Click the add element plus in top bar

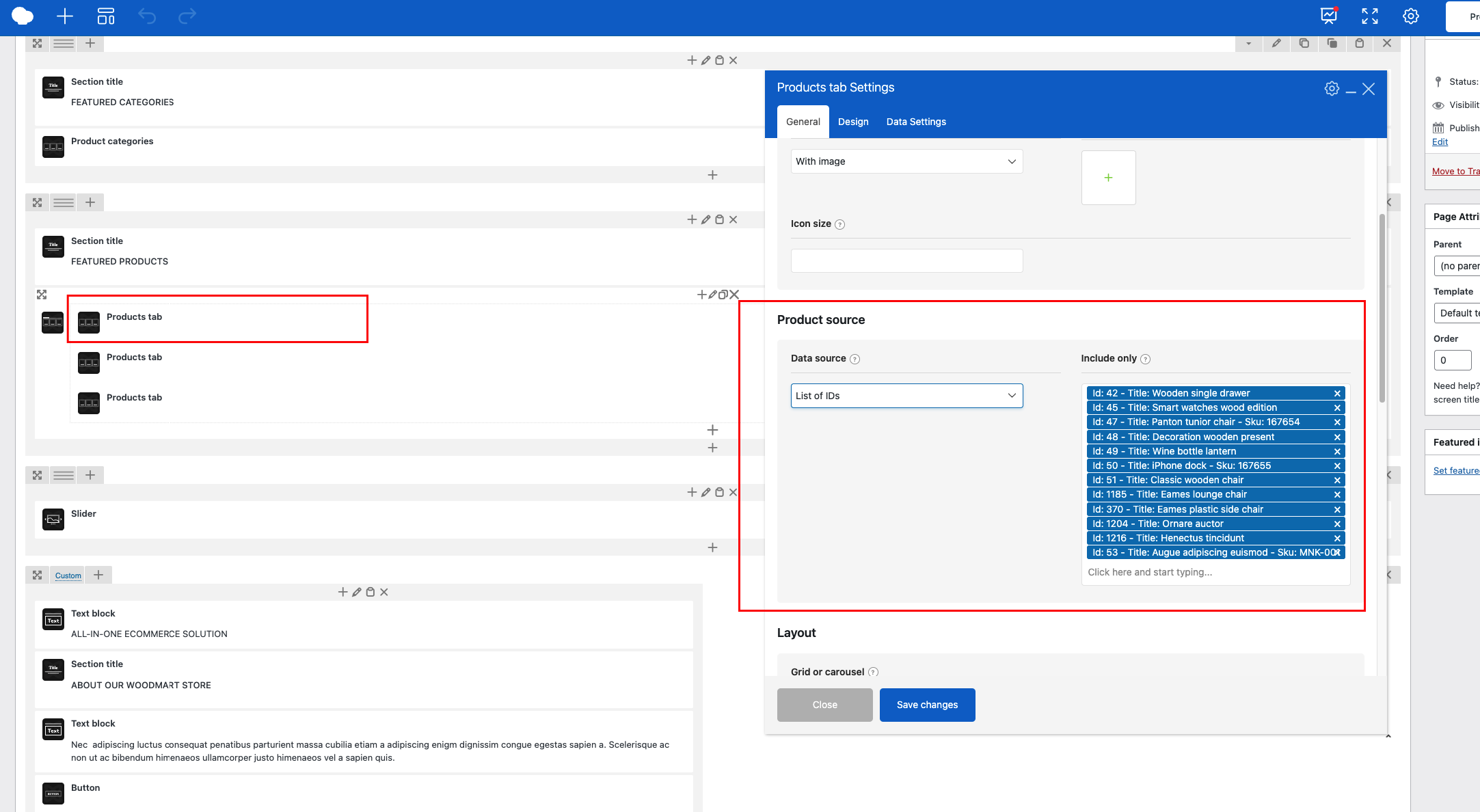tap(65, 16)
